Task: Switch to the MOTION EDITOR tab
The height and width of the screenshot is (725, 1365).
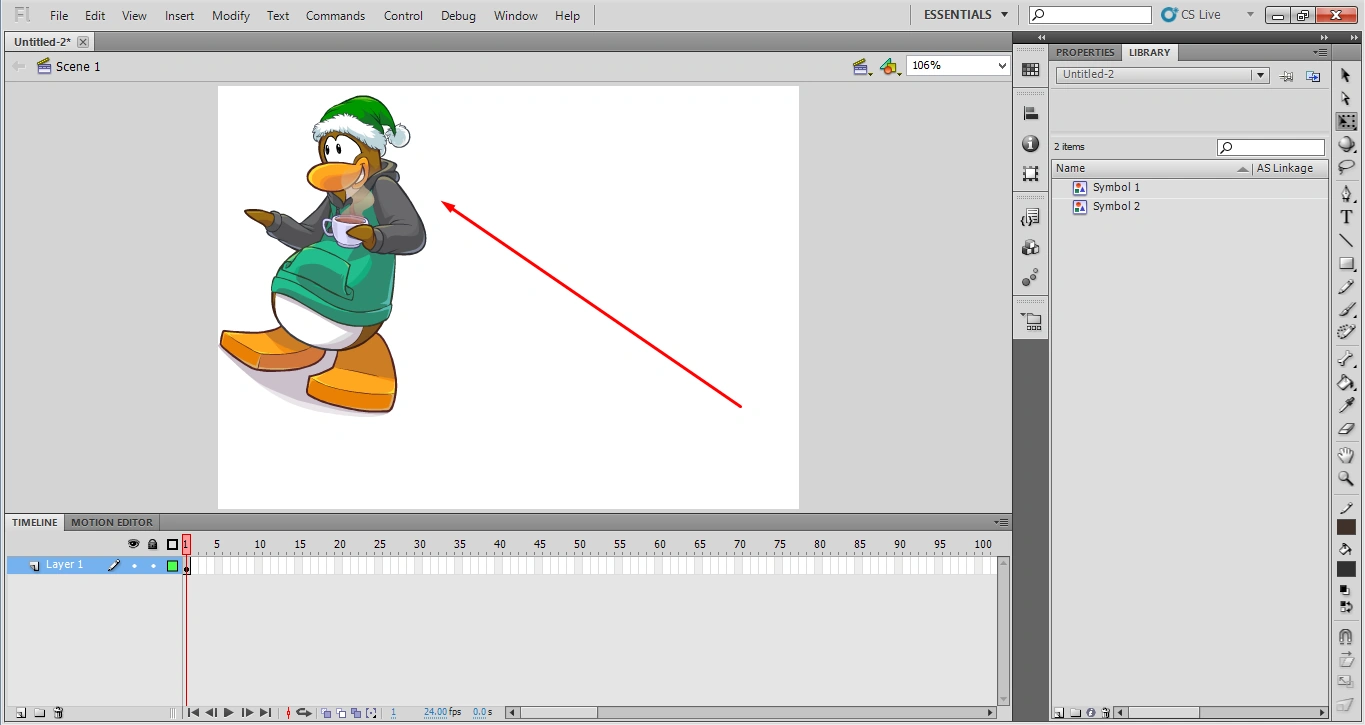Action: [112, 522]
